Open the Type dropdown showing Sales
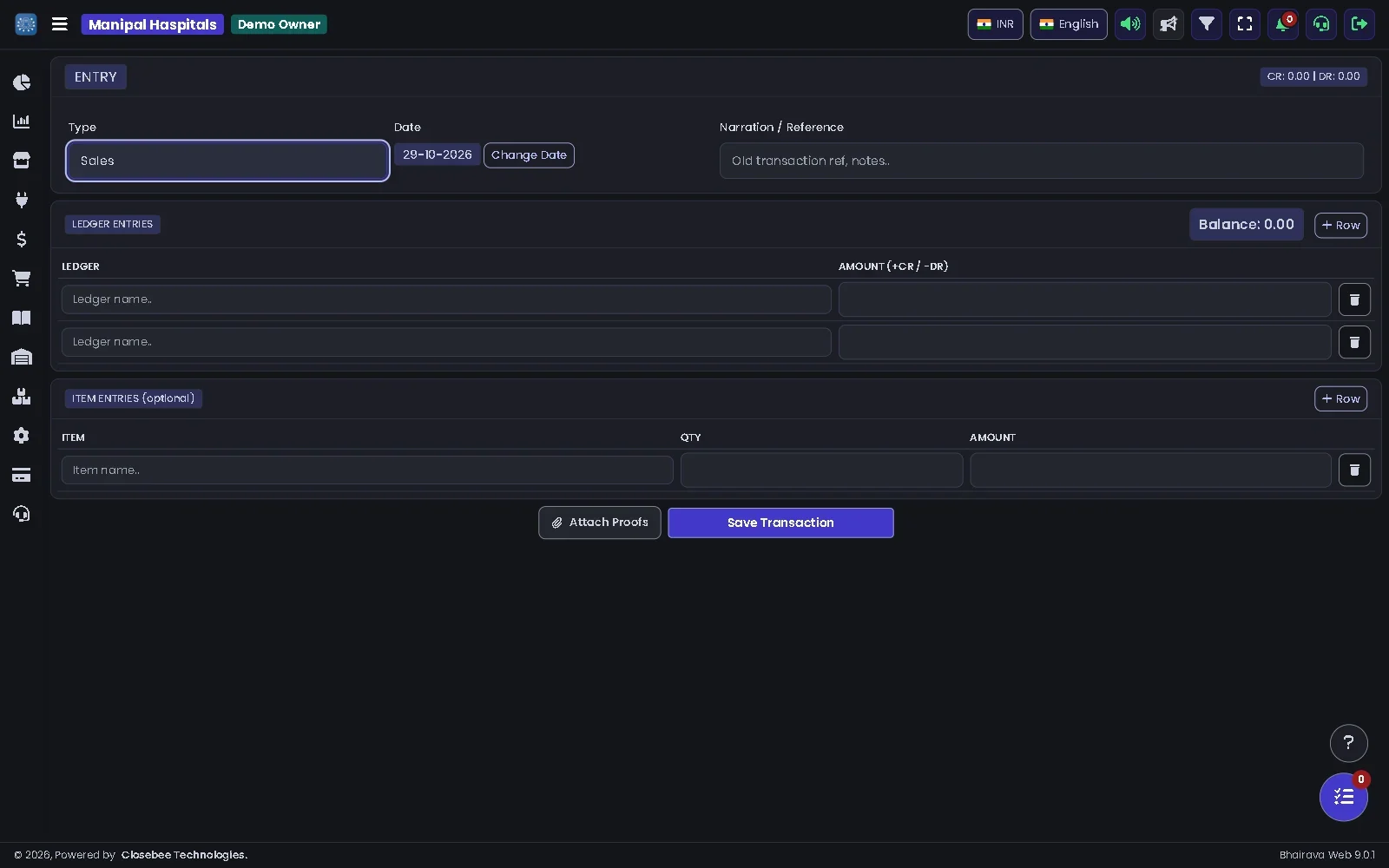This screenshot has width=1389, height=868. tap(227, 161)
